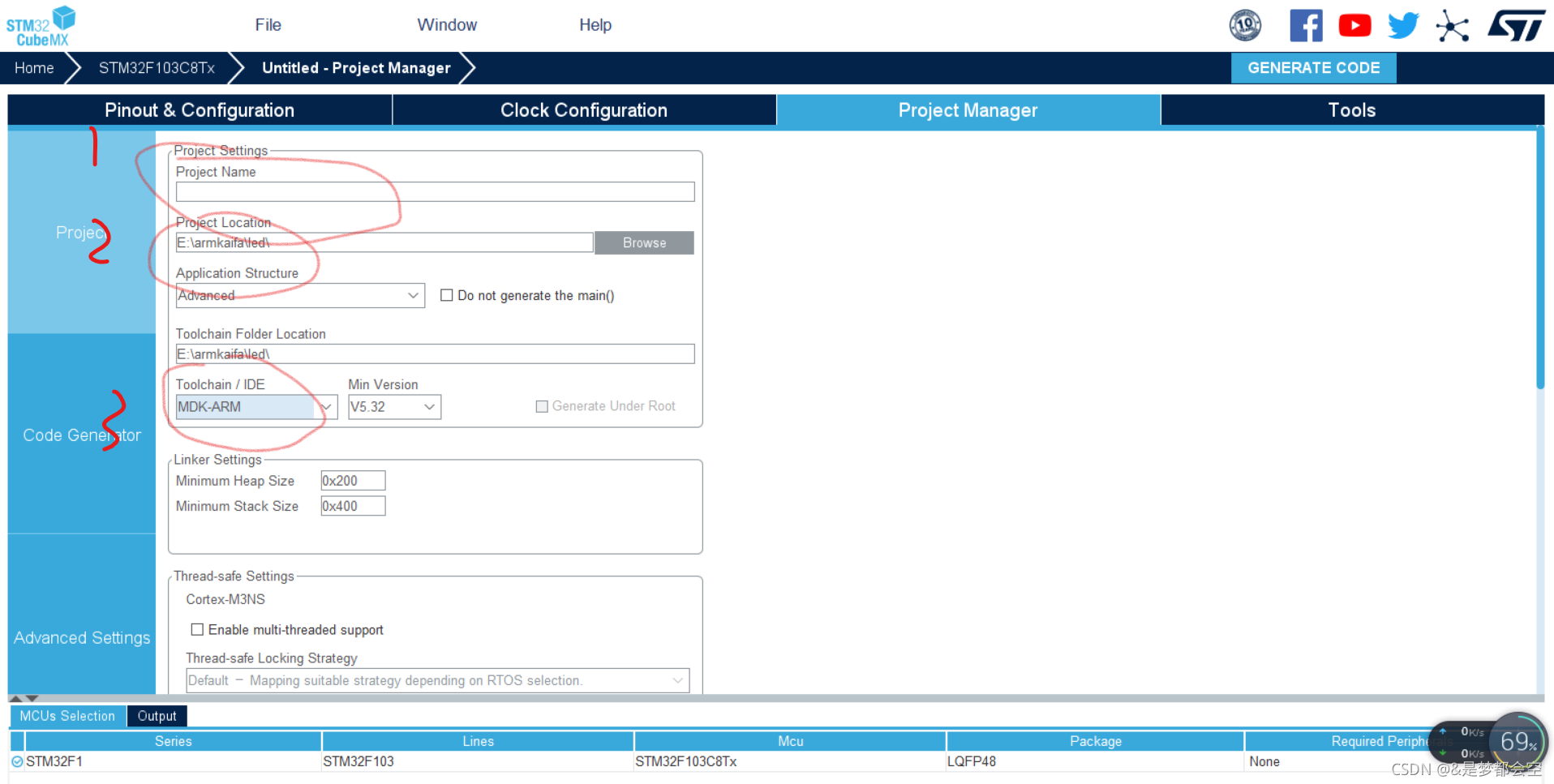Screen dimensions: 1554x784
Task: Open the Help menu
Action: coord(595,25)
